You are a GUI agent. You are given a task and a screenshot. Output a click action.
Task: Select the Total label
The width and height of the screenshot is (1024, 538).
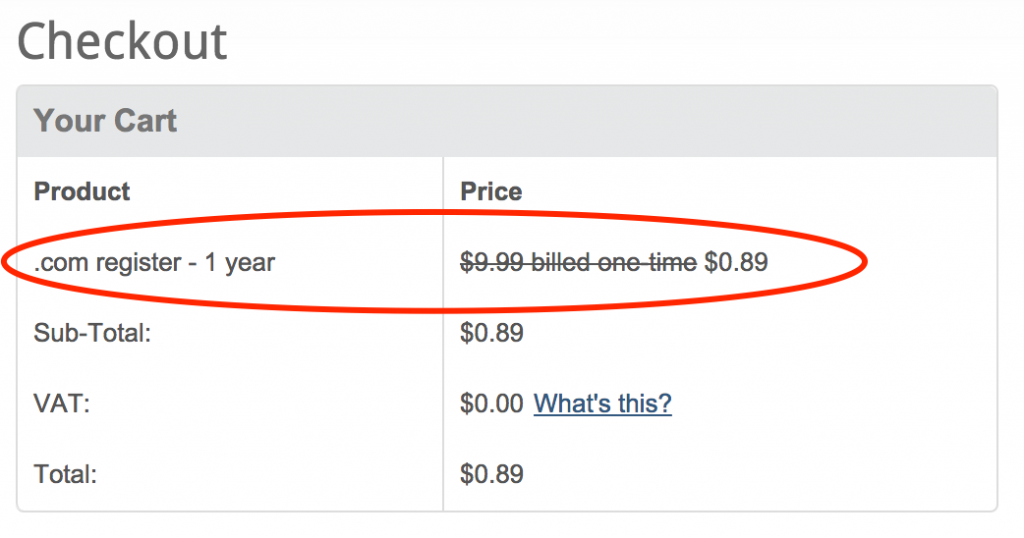click(65, 474)
